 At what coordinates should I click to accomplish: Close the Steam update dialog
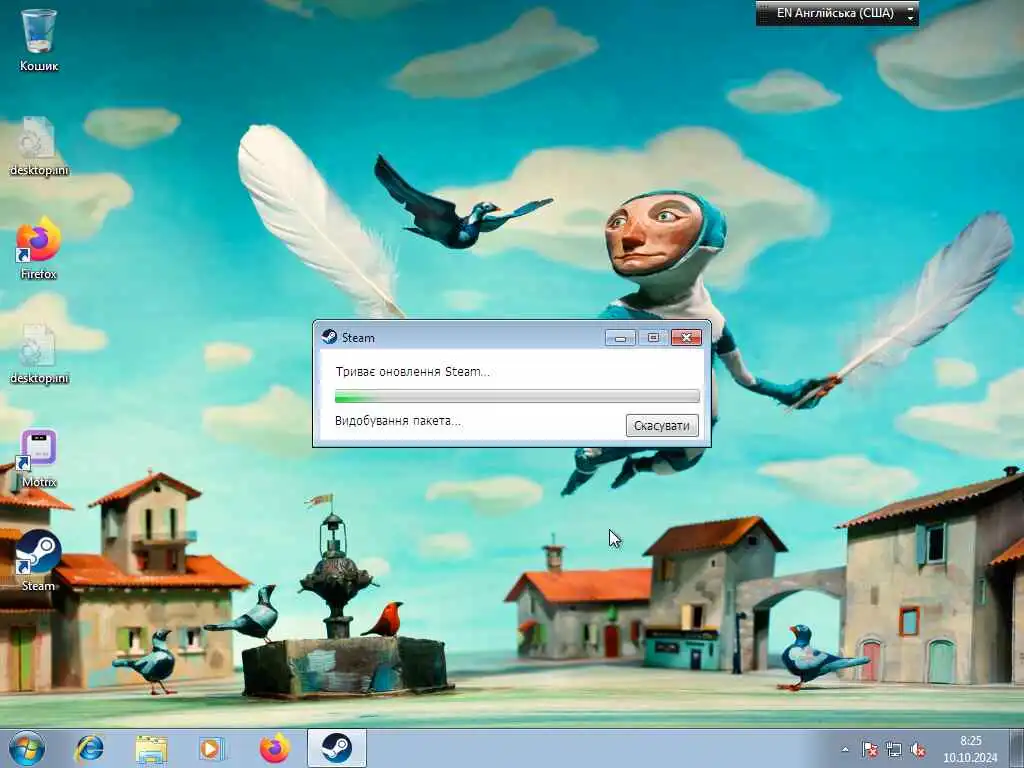tap(686, 338)
